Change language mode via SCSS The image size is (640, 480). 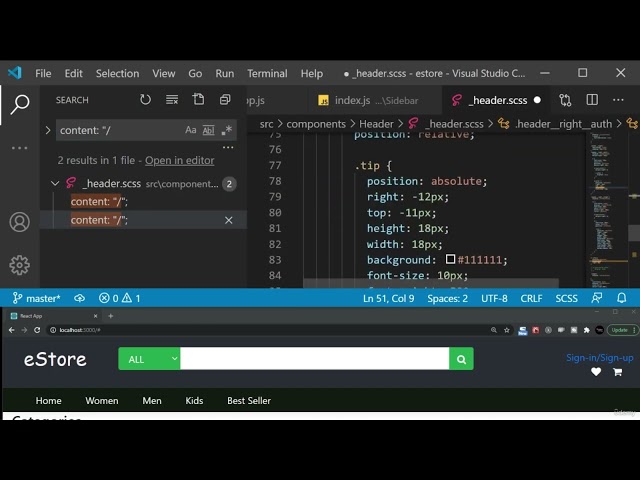pos(567,298)
